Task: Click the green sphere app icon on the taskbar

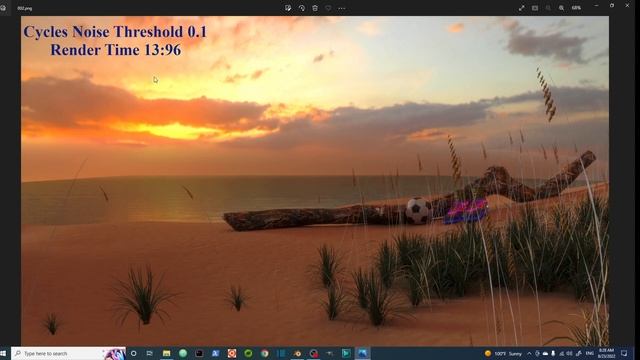Action: tap(183, 353)
